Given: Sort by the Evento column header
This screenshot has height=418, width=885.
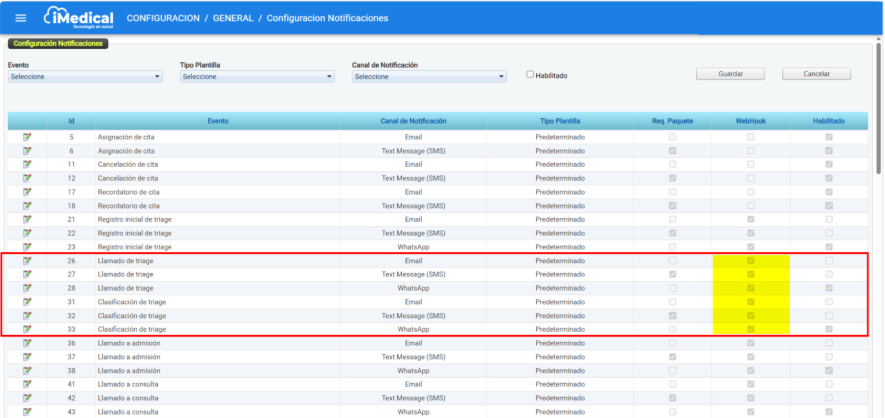Looking at the screenshot, I should click(217, 121).
